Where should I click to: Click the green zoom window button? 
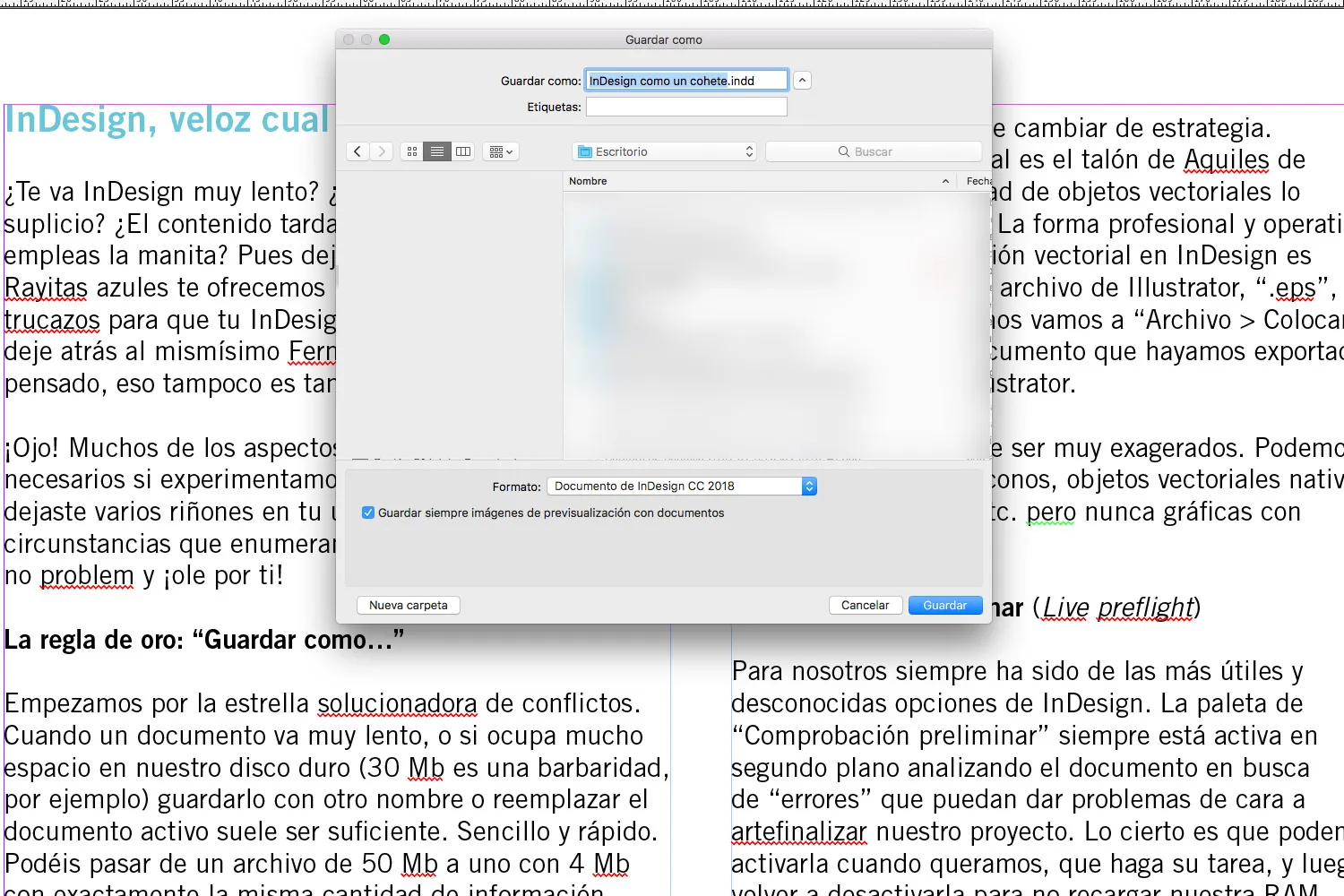[x=384, y=39]
